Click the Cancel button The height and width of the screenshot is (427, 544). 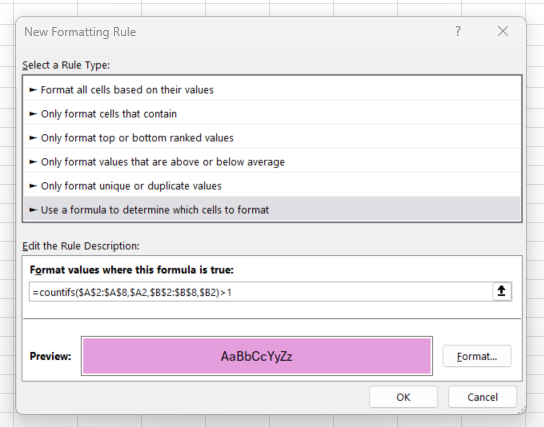[482, 397]
